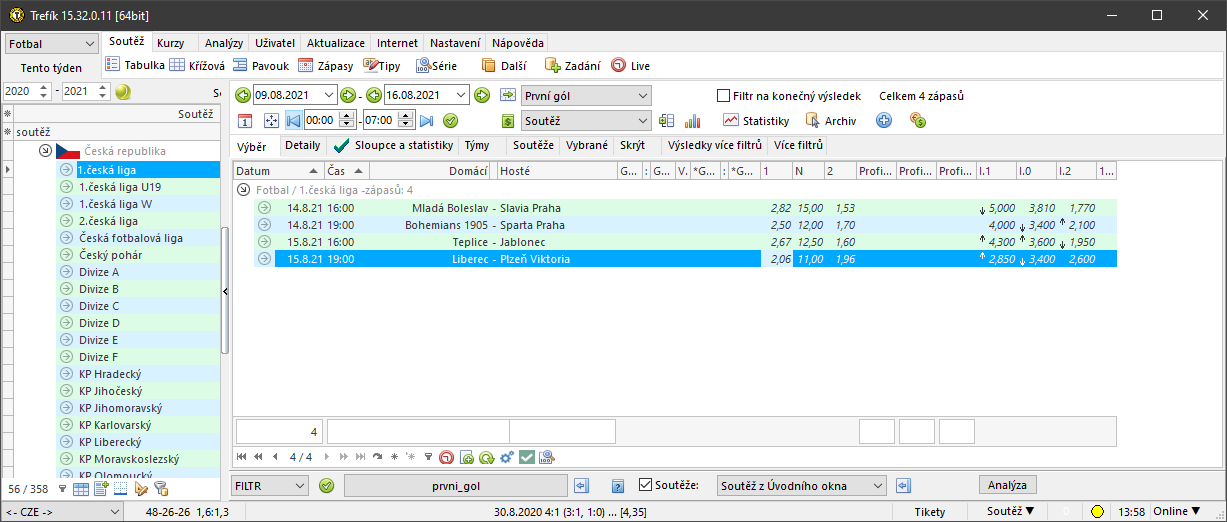Open the Live scores button
The width and height of the screenshot is (1227, 522).
coord(630,65)
